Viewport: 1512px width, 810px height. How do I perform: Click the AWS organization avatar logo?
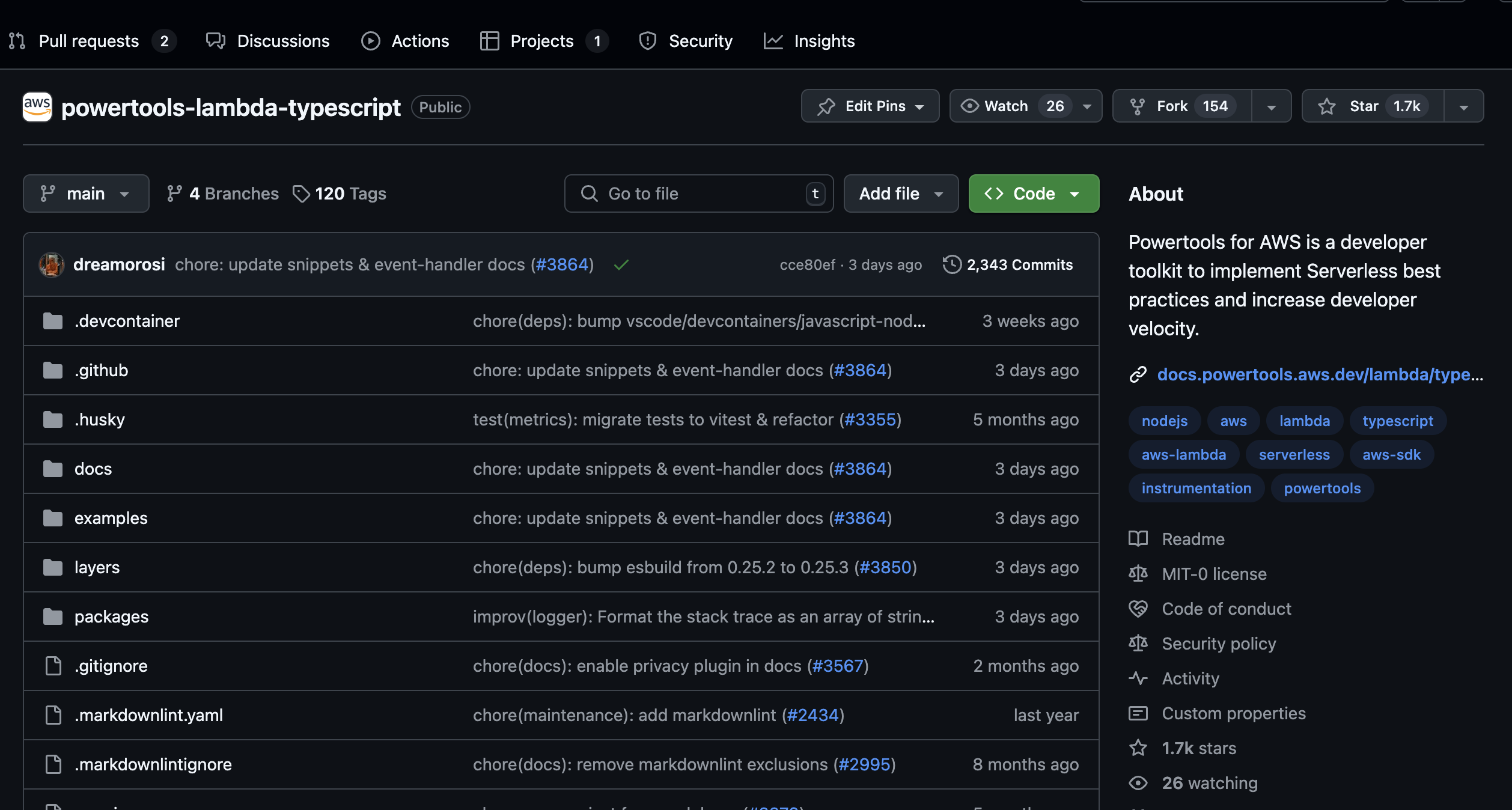[x=37, y=107]
